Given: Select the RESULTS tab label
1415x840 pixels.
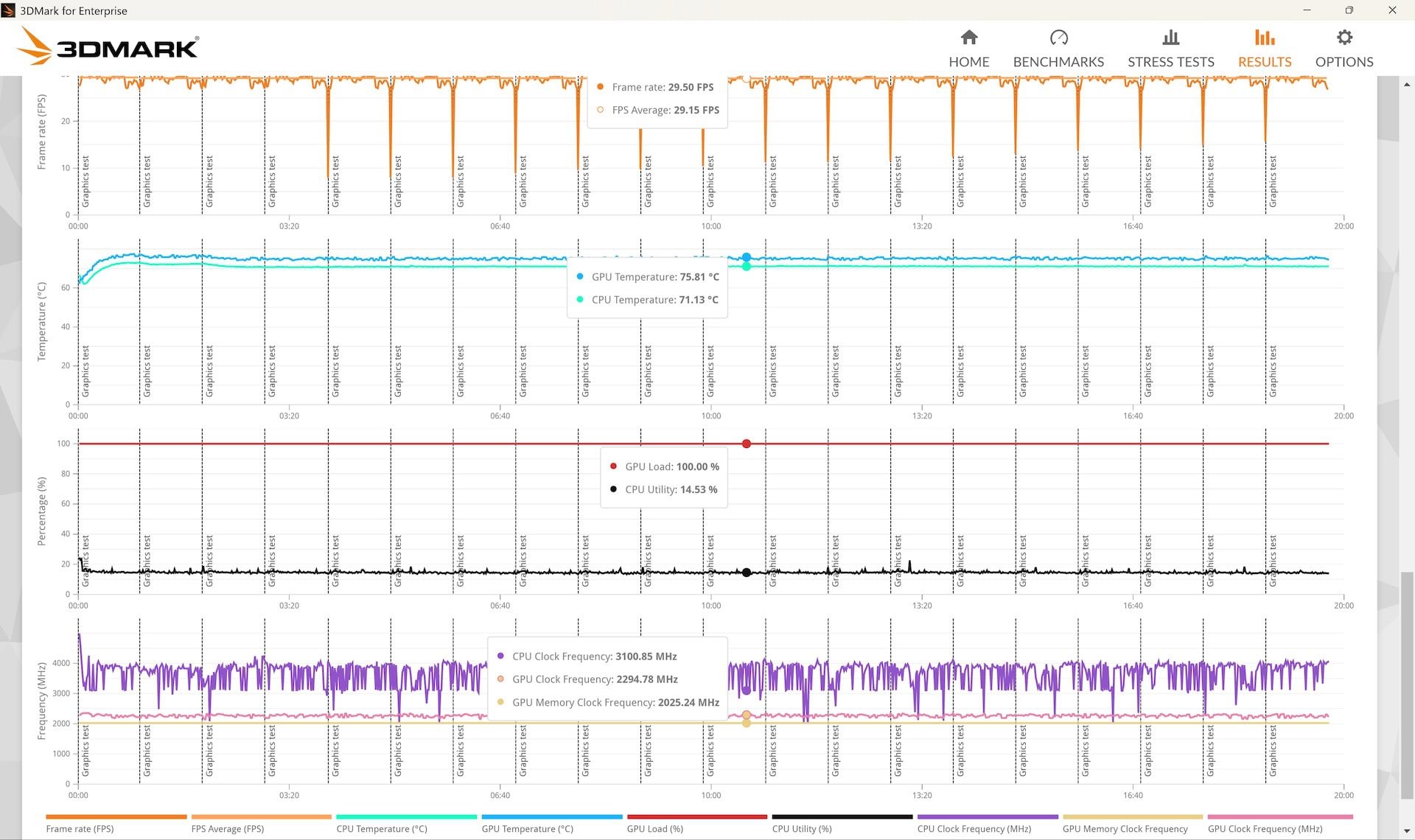Looking at the screenshot, I should pos(1265,62).
